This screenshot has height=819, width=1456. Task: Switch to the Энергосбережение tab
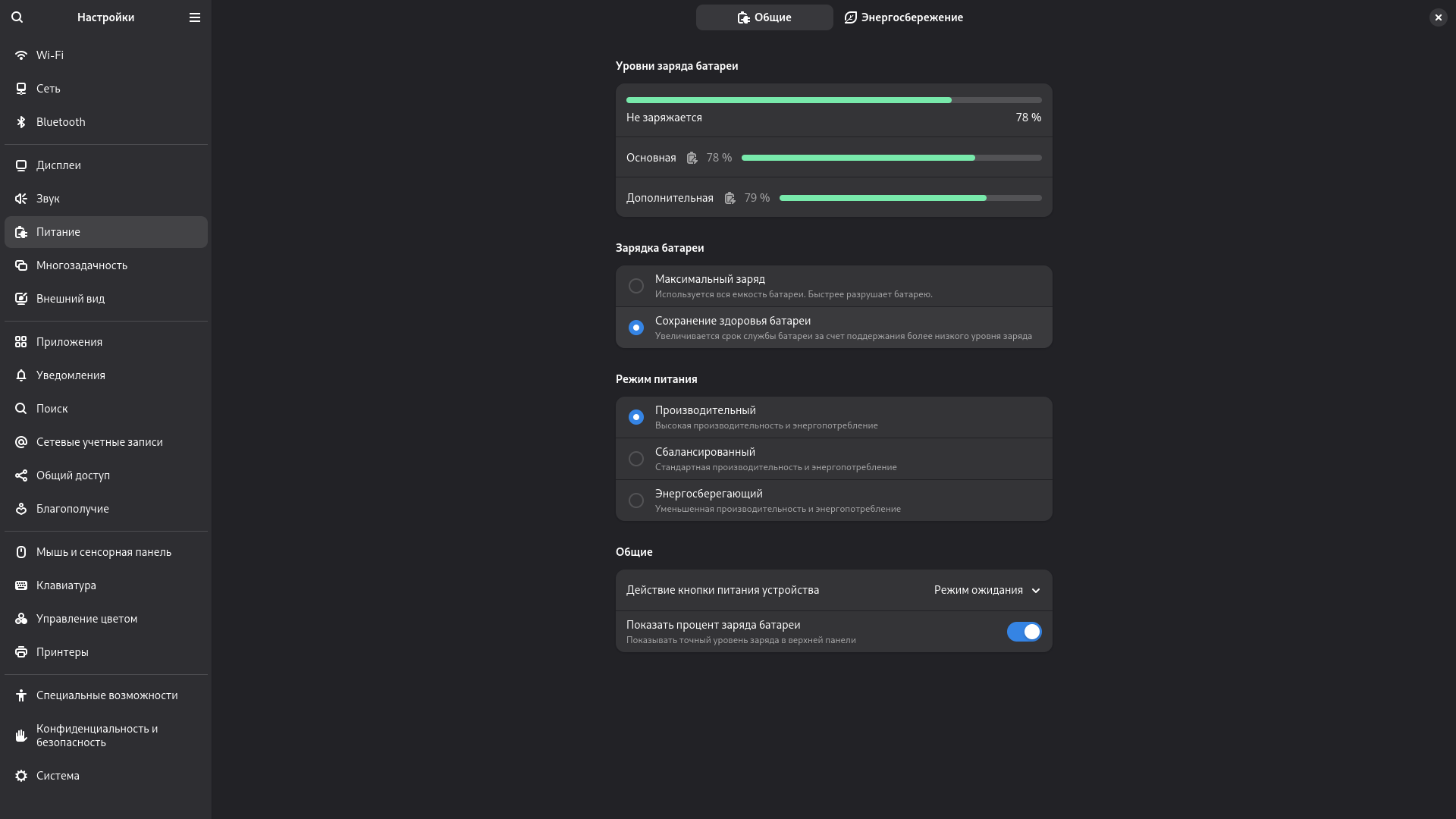[903, 17]
